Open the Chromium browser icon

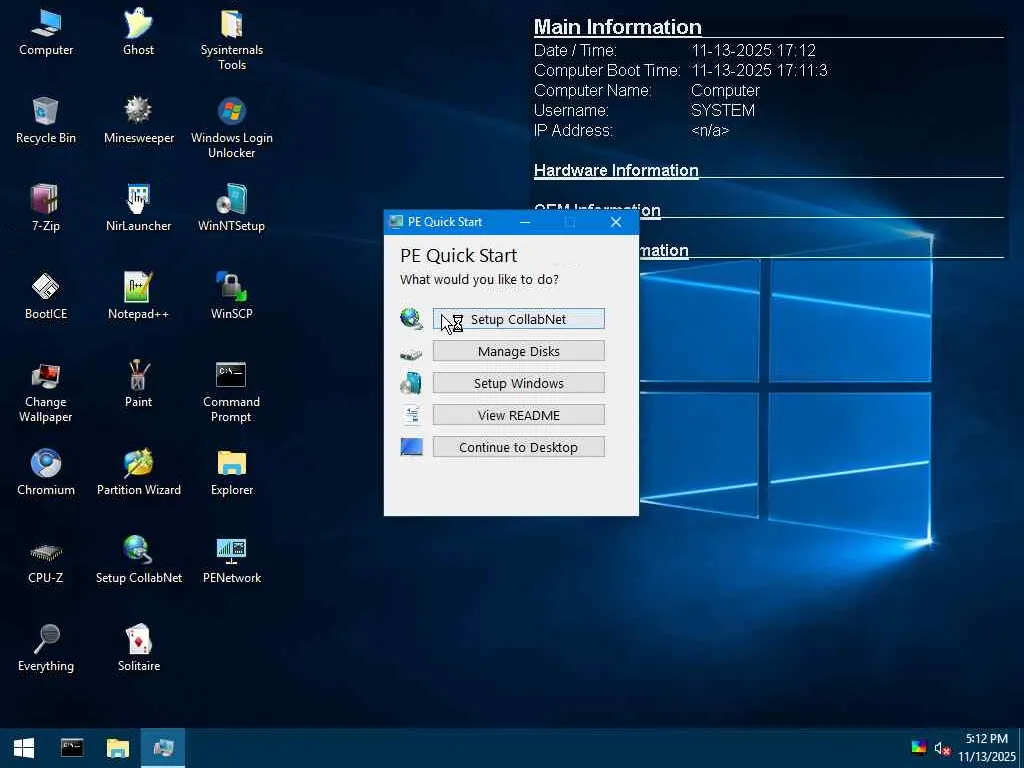[46, 473]
